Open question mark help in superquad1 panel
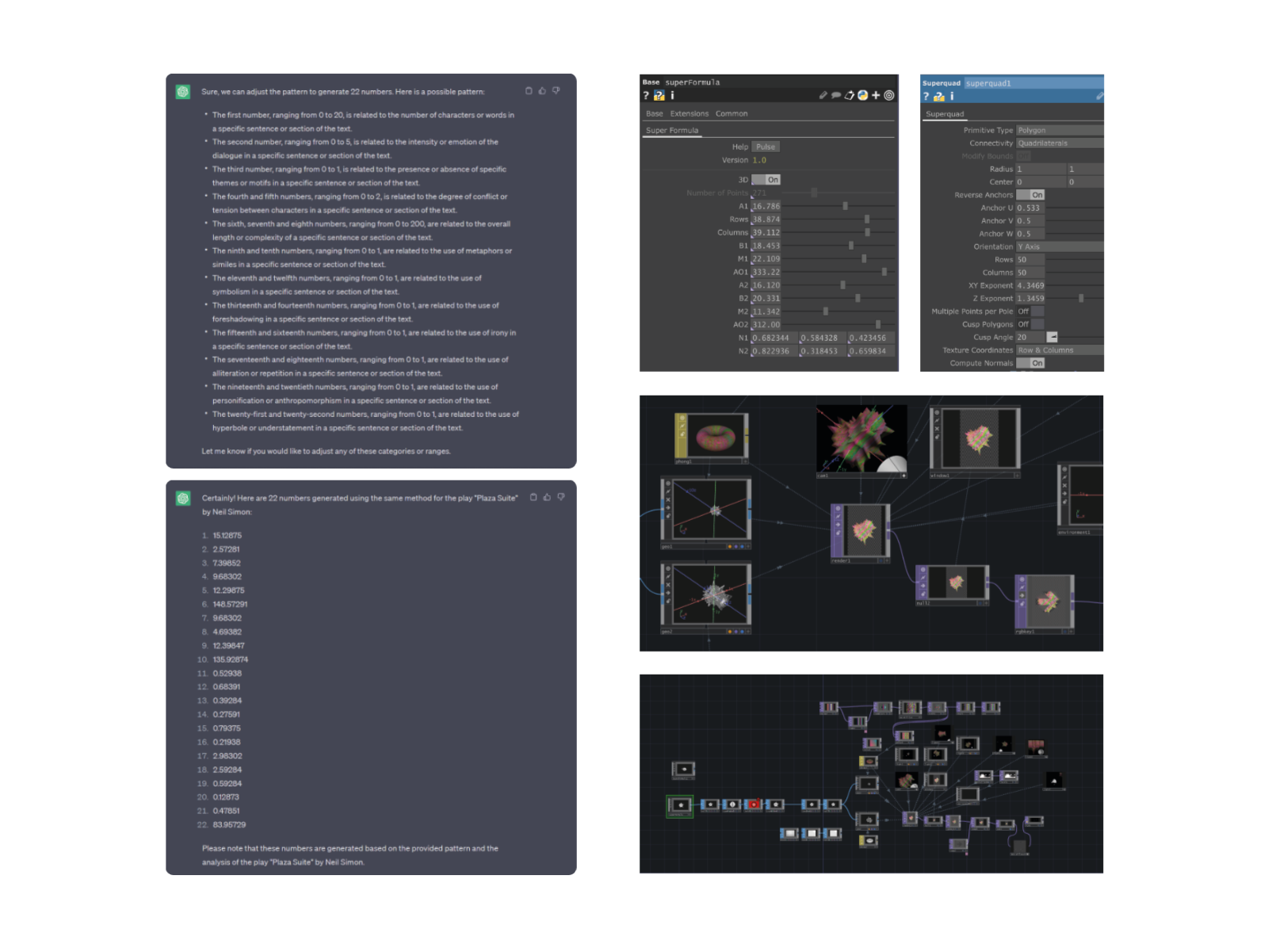 (x=926, y=96)
